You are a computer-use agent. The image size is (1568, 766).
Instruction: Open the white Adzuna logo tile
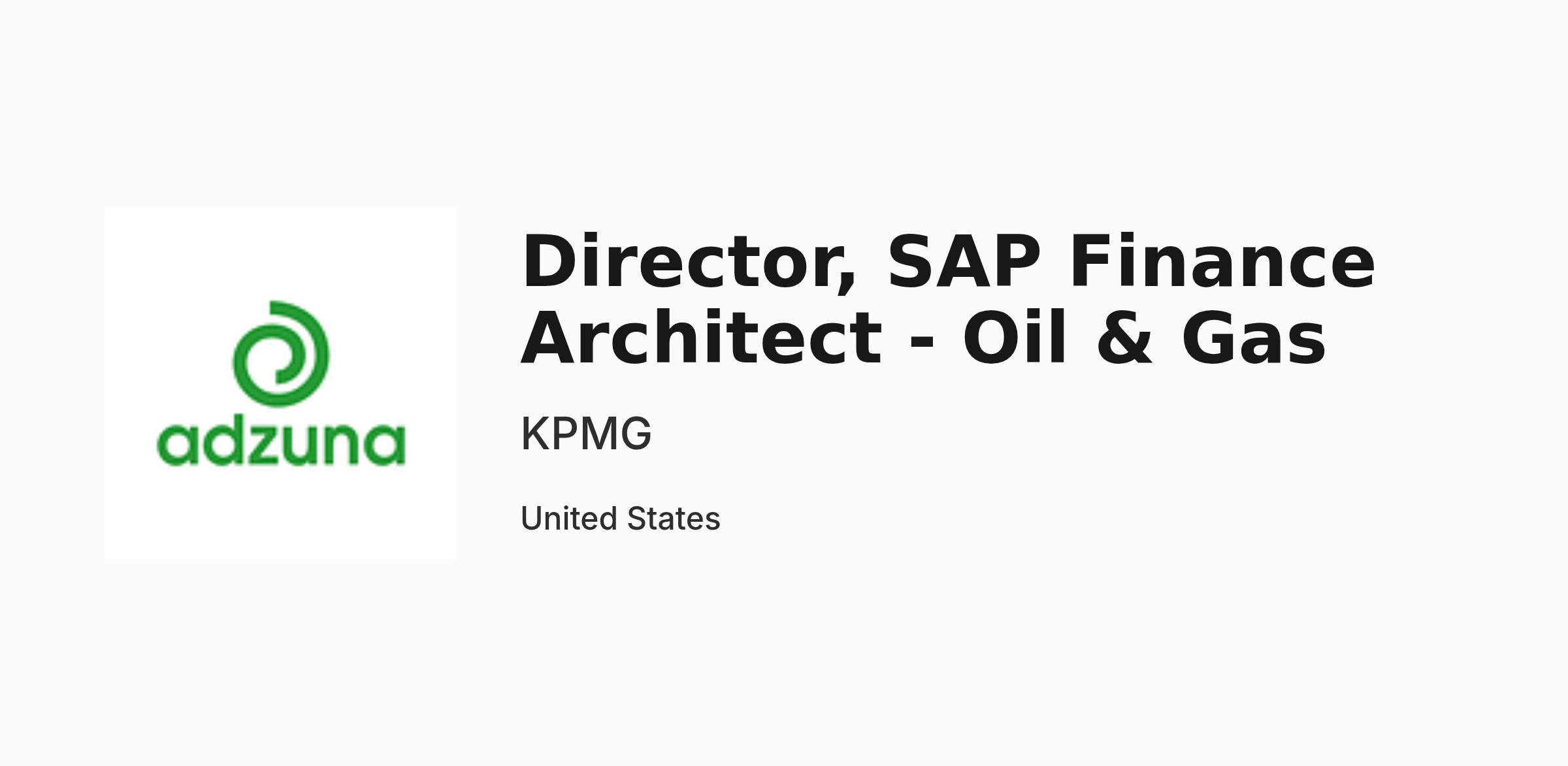point(281,383)
